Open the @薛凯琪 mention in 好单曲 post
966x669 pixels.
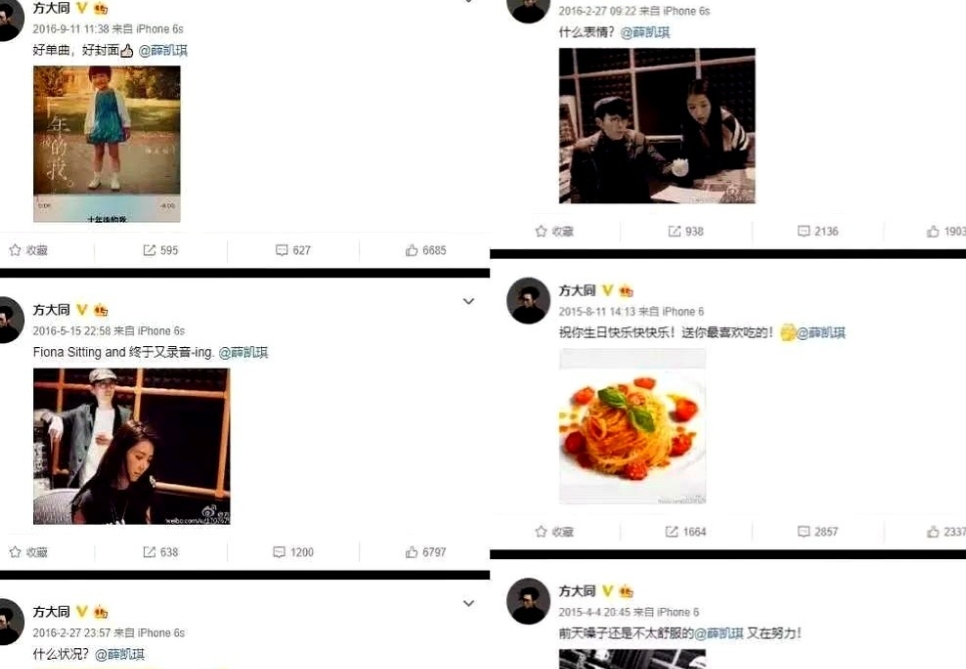163,51
